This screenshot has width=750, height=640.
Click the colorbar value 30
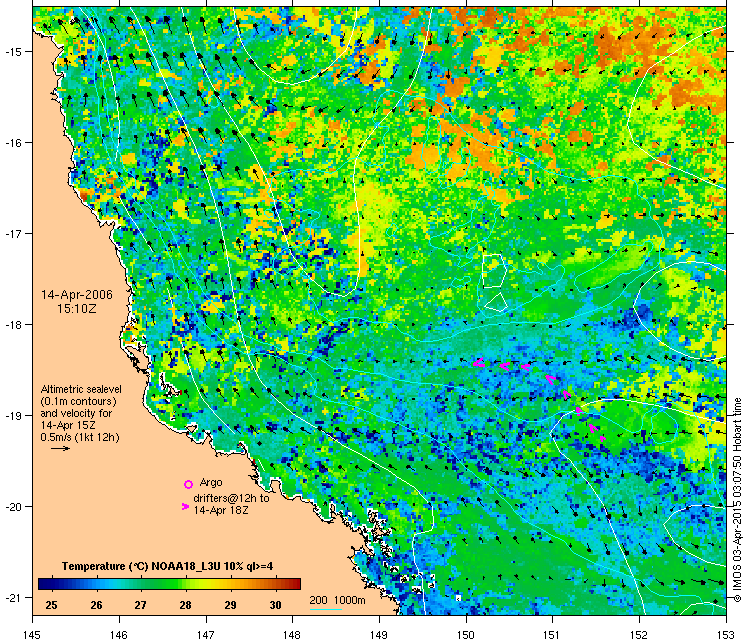tap(276, 605)
